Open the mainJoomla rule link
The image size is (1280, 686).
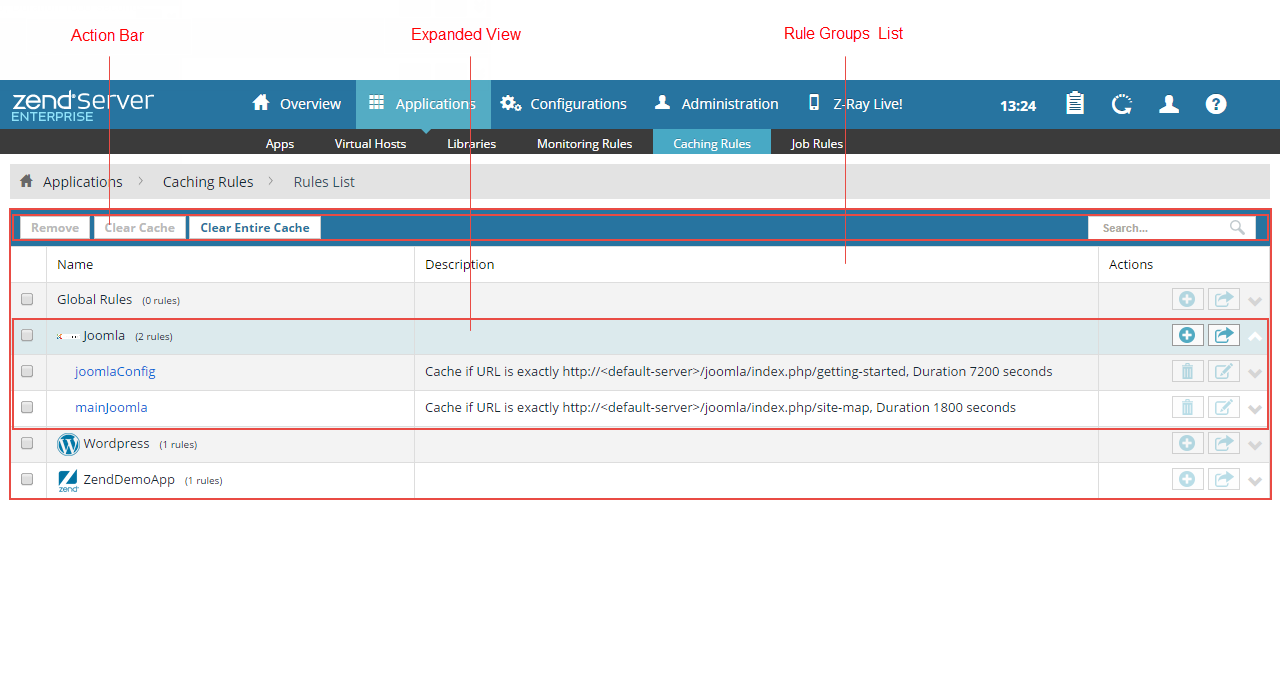click(x=111, y=407)
